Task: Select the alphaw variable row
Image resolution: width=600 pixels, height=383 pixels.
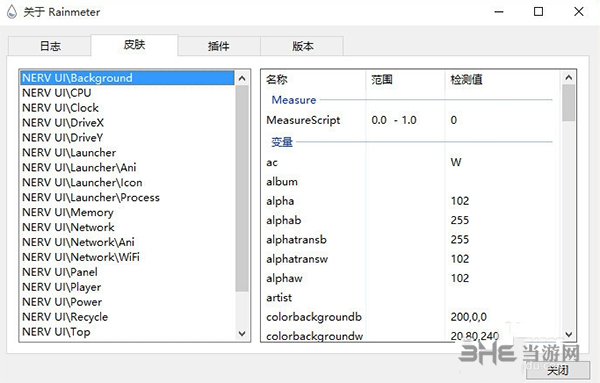Action: coord(411,278)
